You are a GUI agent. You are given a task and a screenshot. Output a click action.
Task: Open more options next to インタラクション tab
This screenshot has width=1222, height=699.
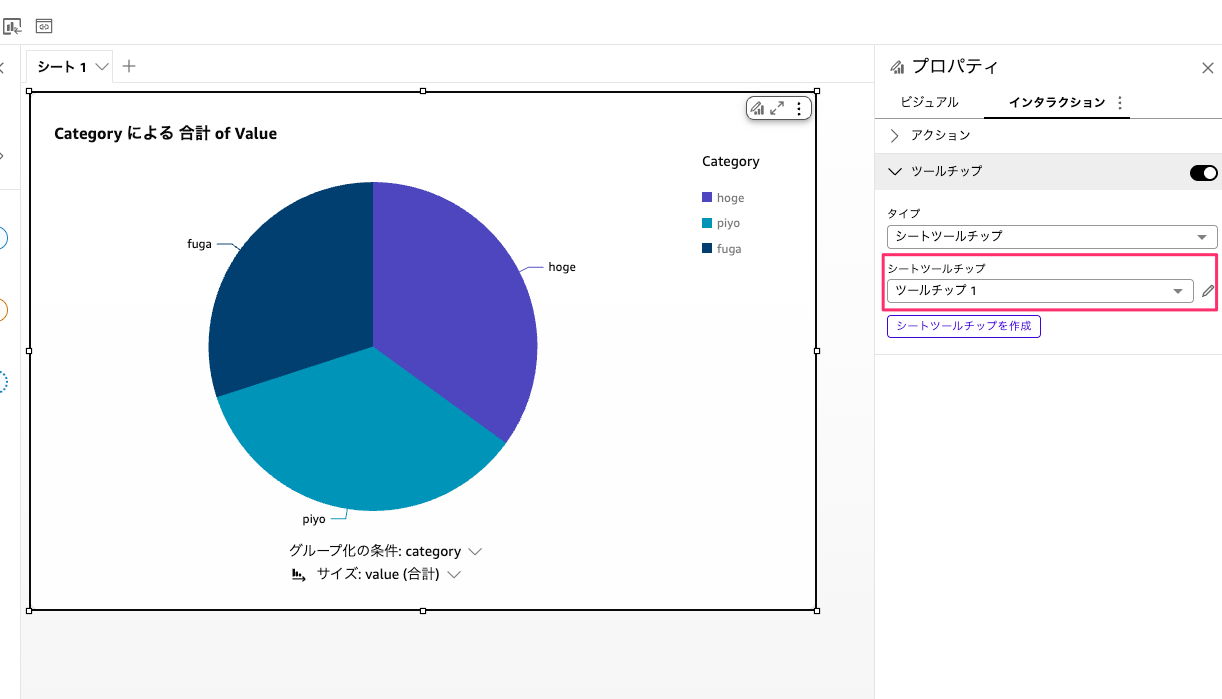1119,103
